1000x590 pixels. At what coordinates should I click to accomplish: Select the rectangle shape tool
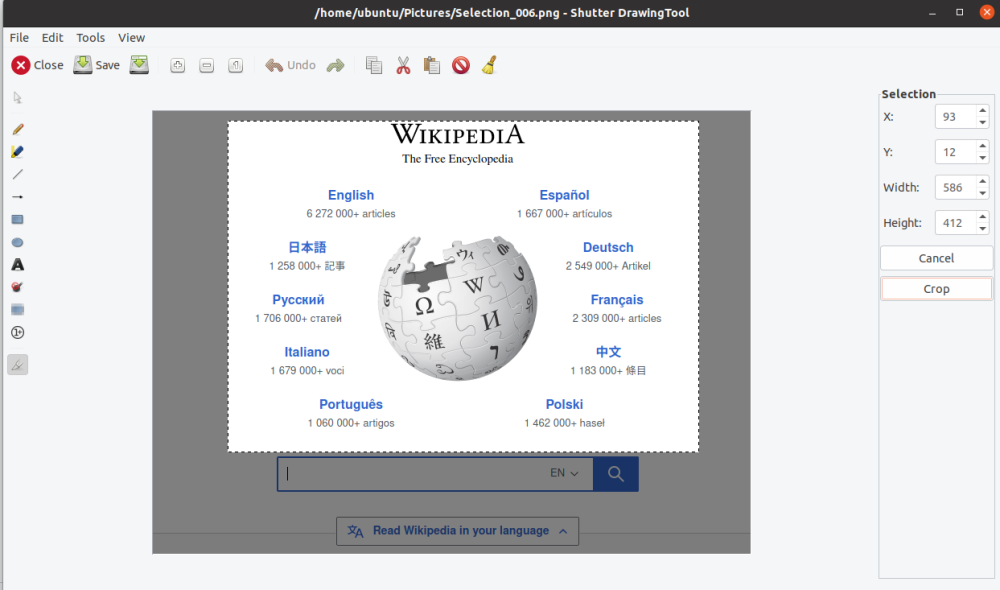[x=17, y=219]
